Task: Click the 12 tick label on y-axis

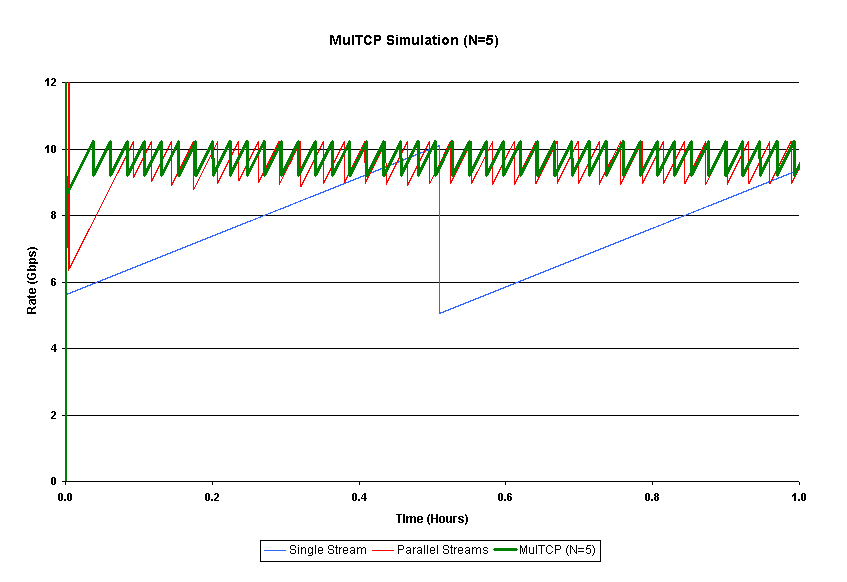Action: tap(50, 82)
